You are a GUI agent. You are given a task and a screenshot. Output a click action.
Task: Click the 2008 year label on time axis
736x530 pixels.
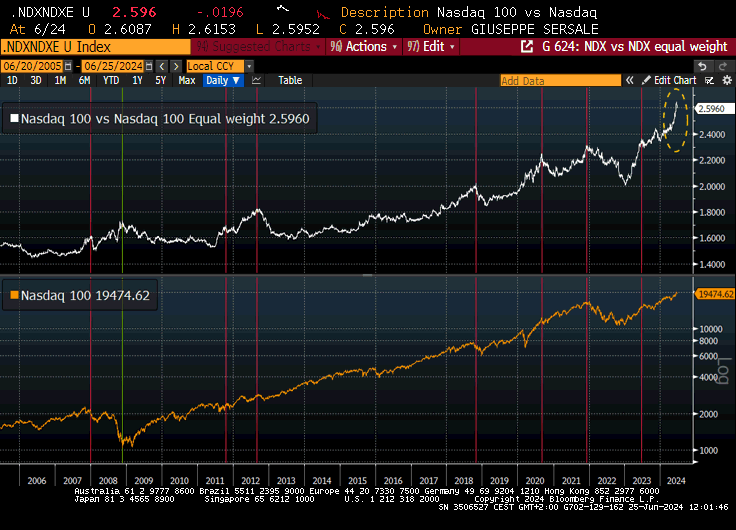click(108, 481)
